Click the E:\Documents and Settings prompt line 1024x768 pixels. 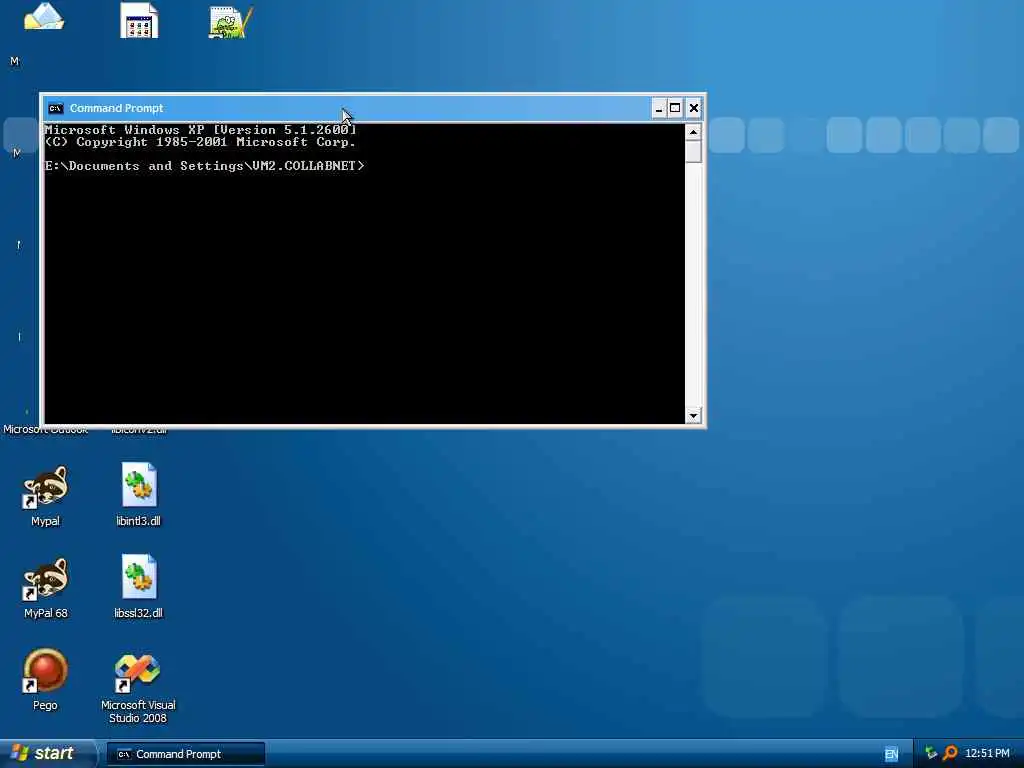pyautogui.click(x=204, y=166)
